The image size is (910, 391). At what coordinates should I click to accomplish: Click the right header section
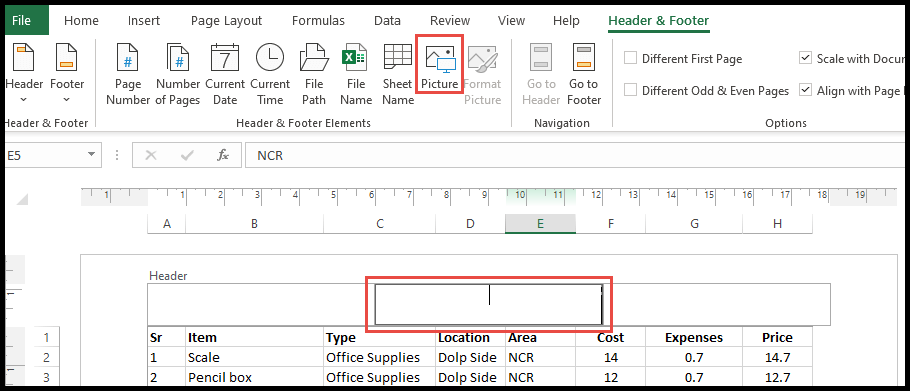[716, 304]
